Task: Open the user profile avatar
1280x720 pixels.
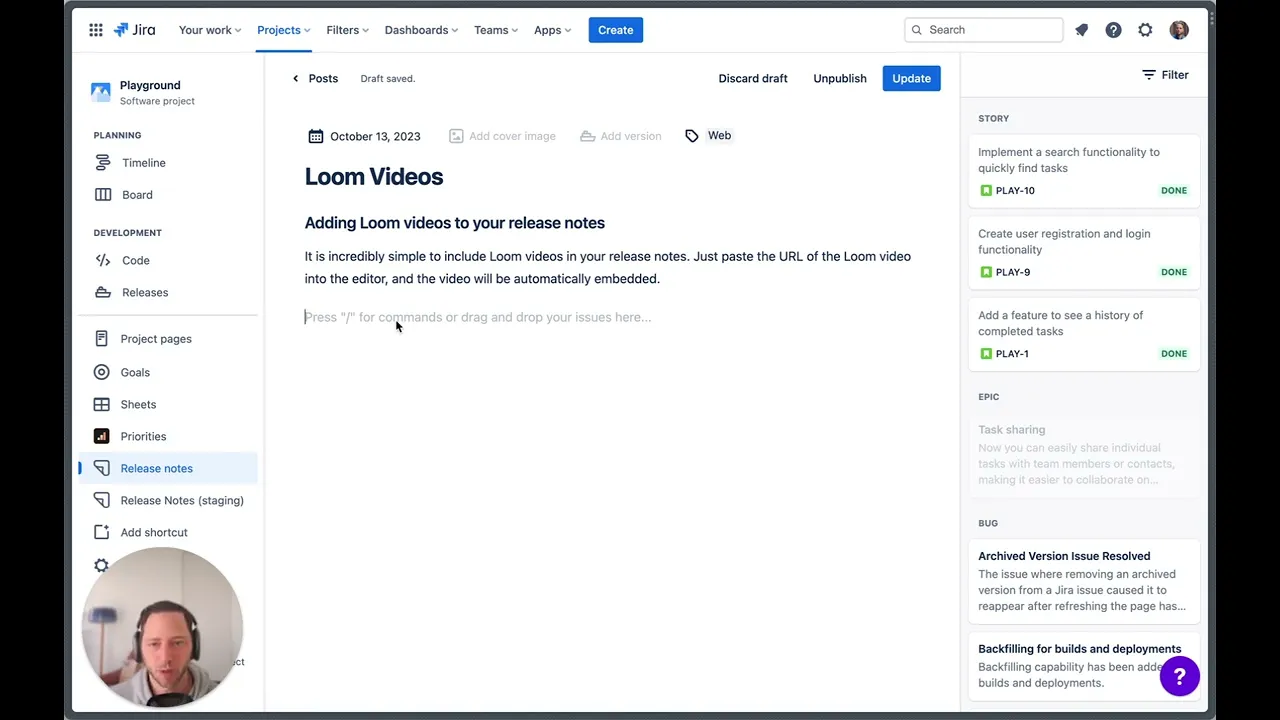Action: [x=1179, y=30]
